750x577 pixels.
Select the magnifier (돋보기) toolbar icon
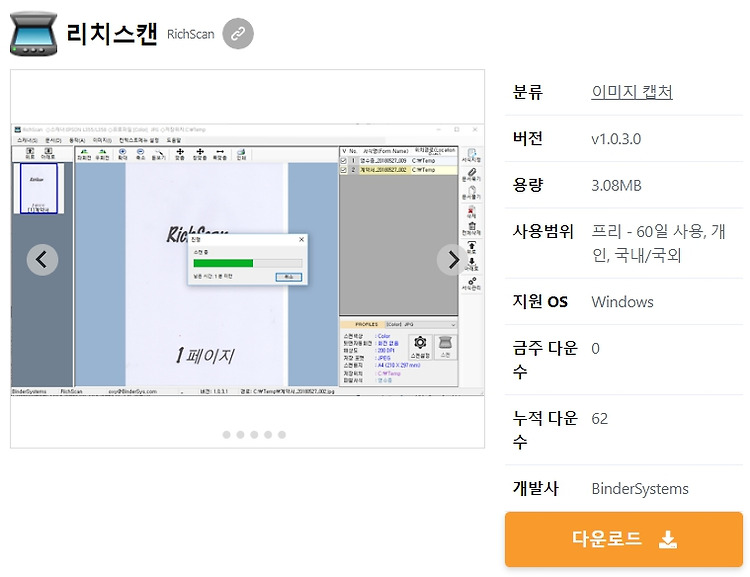coord(158,154)
